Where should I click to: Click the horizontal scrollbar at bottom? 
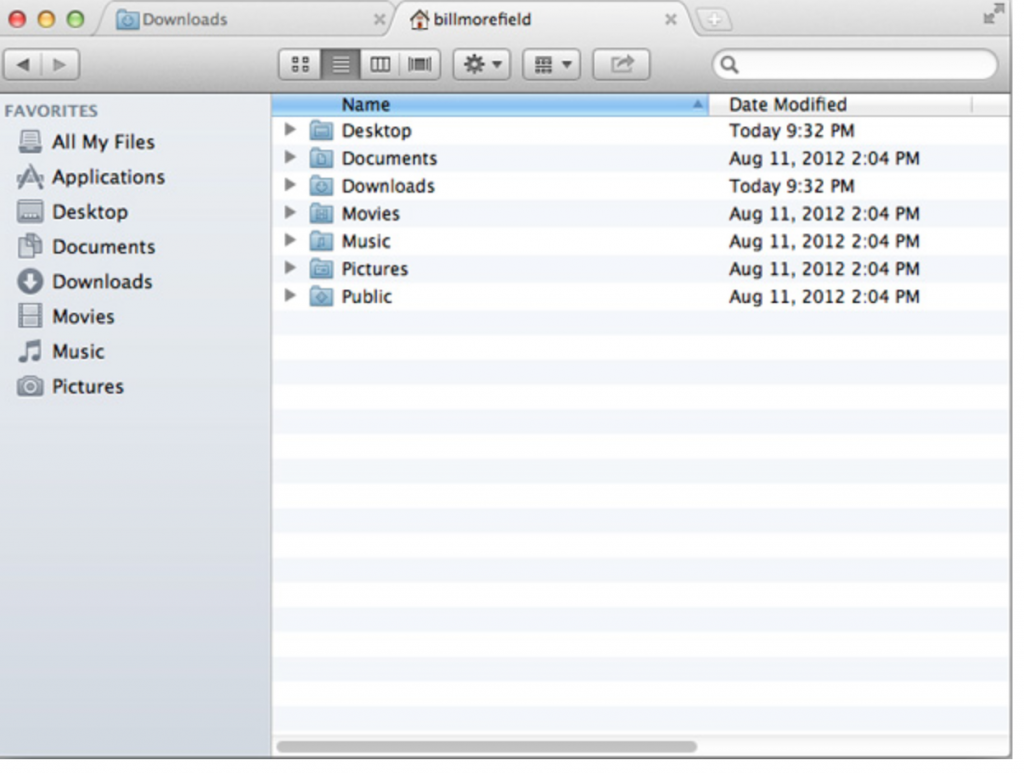[x=486, y=746]
